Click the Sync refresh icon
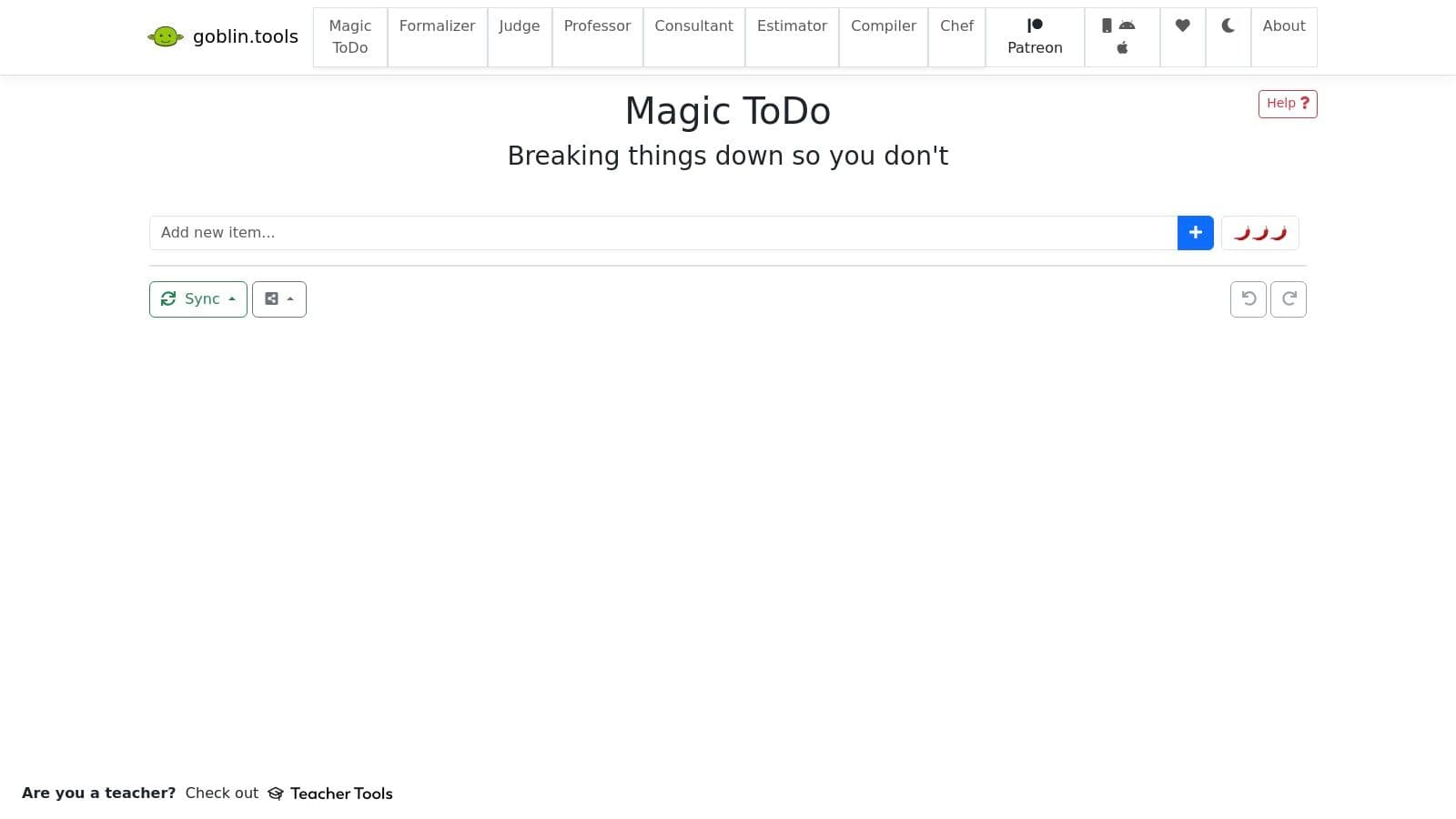This screenshot has height=819, width=1456. click(169, 298)
